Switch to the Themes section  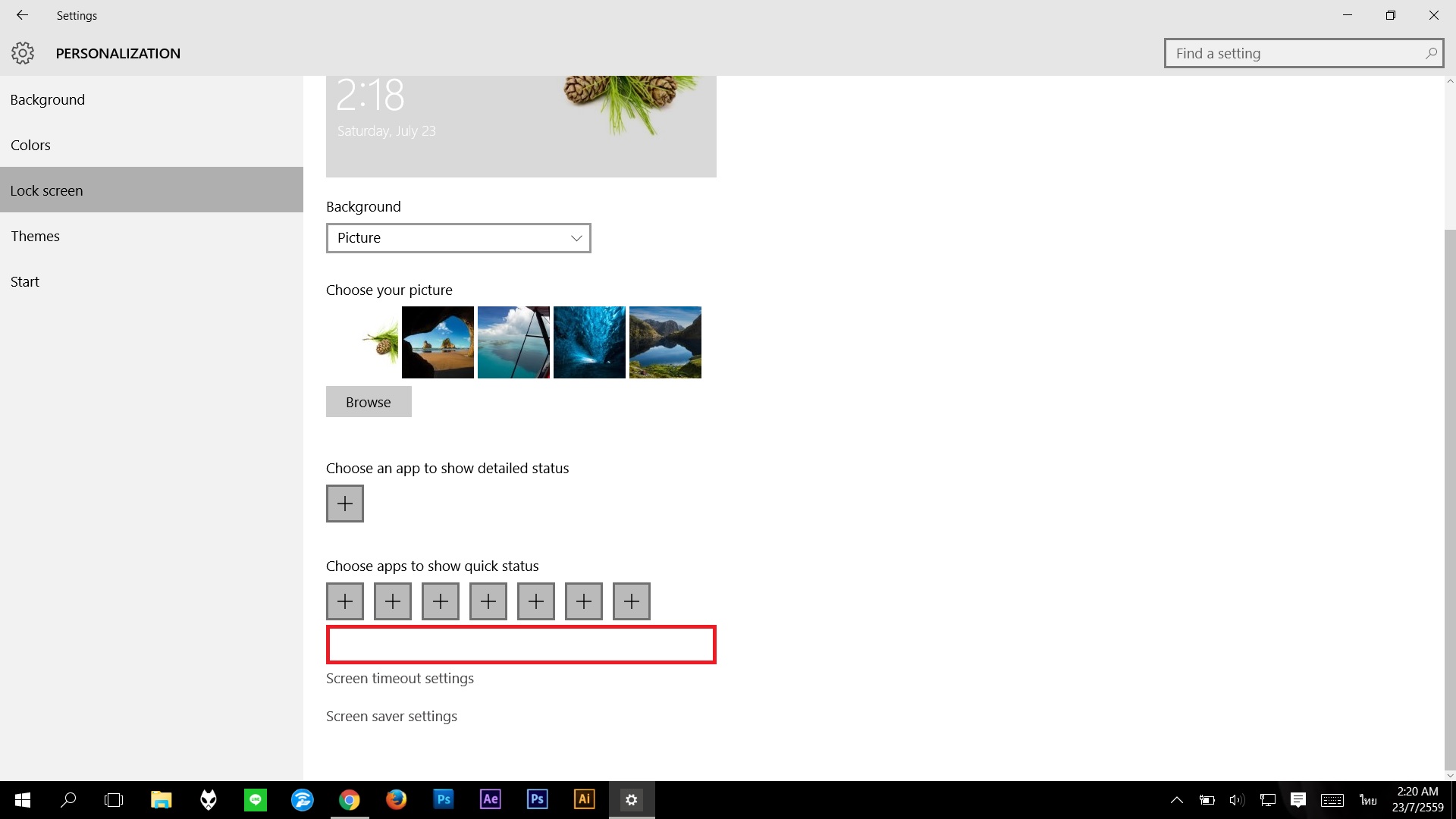(35, 236)
